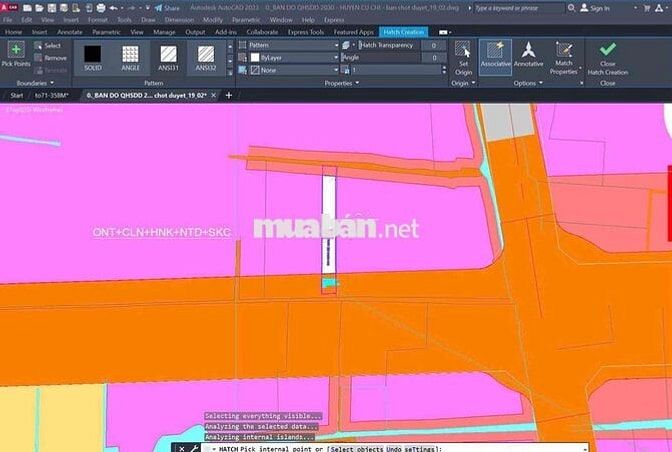This screenshot has width=672, height=452.
Task: Switch to the Annotate ribbon tab
Action: (x=69, y=32)
